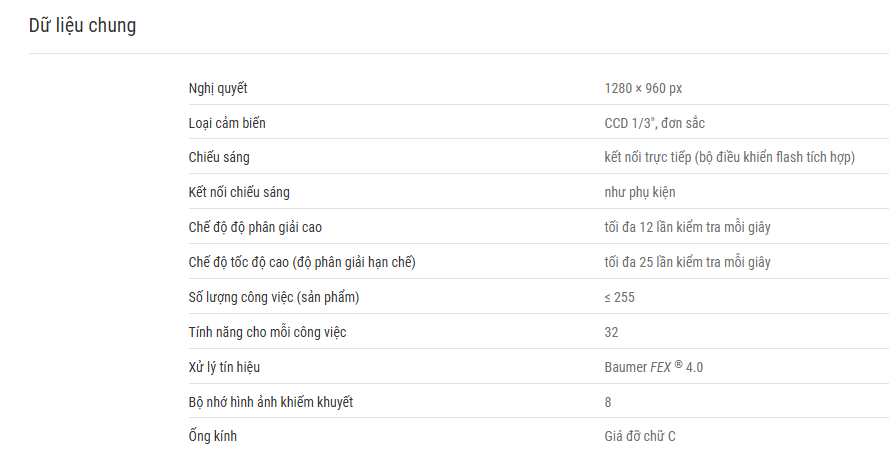Click the 'Dữ liệu chung' section heading
Image resolution: width=889 pixels, height=457 pixels.
tap(82, 26)
